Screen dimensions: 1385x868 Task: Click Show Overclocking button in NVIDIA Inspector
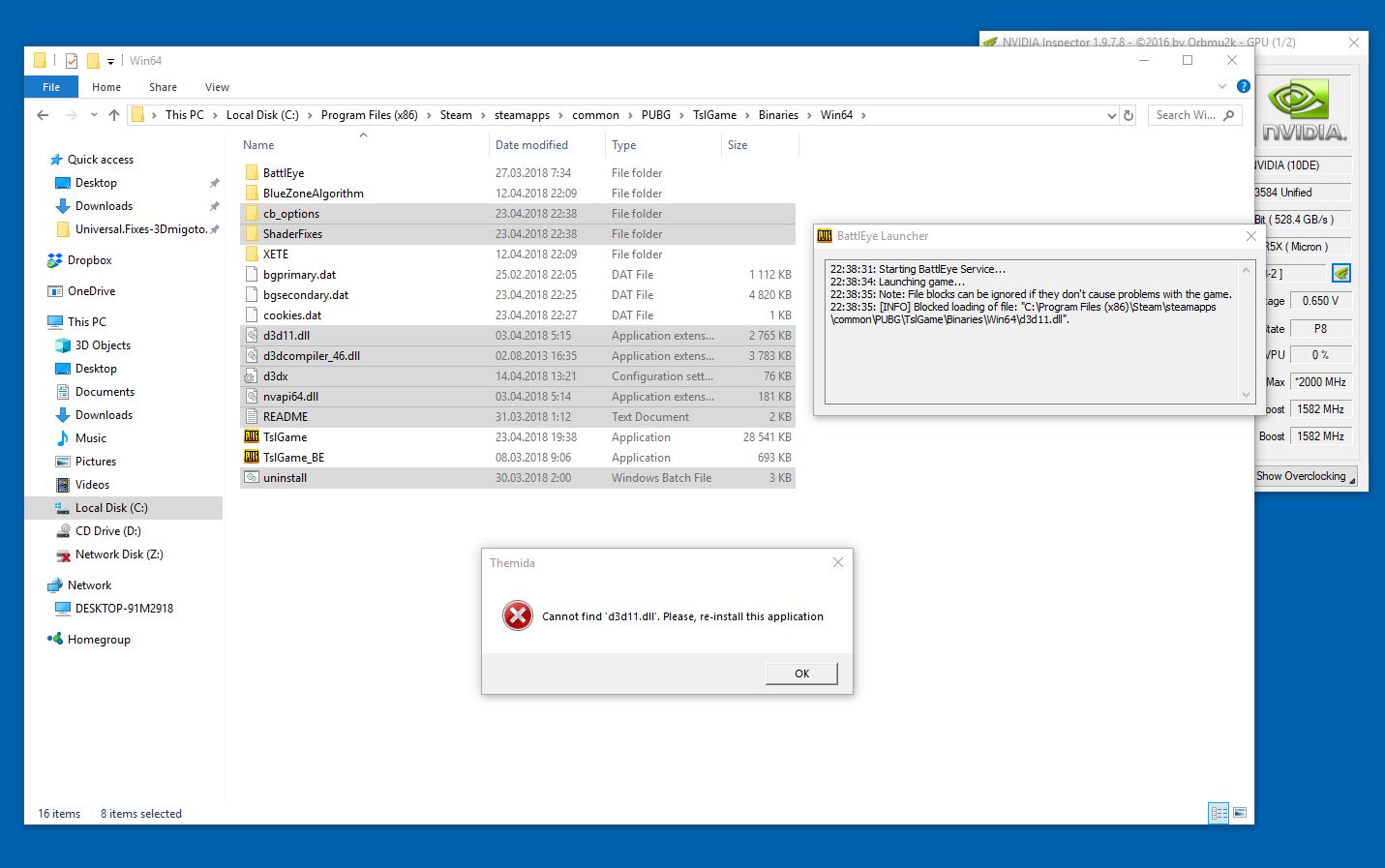[1305, 476]
